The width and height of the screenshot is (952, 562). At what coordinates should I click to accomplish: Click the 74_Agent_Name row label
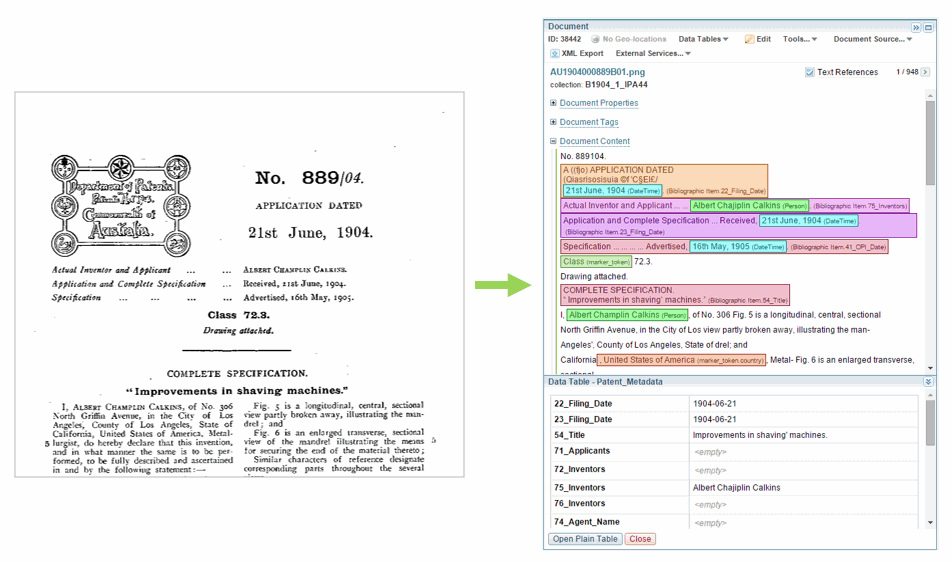586,521
